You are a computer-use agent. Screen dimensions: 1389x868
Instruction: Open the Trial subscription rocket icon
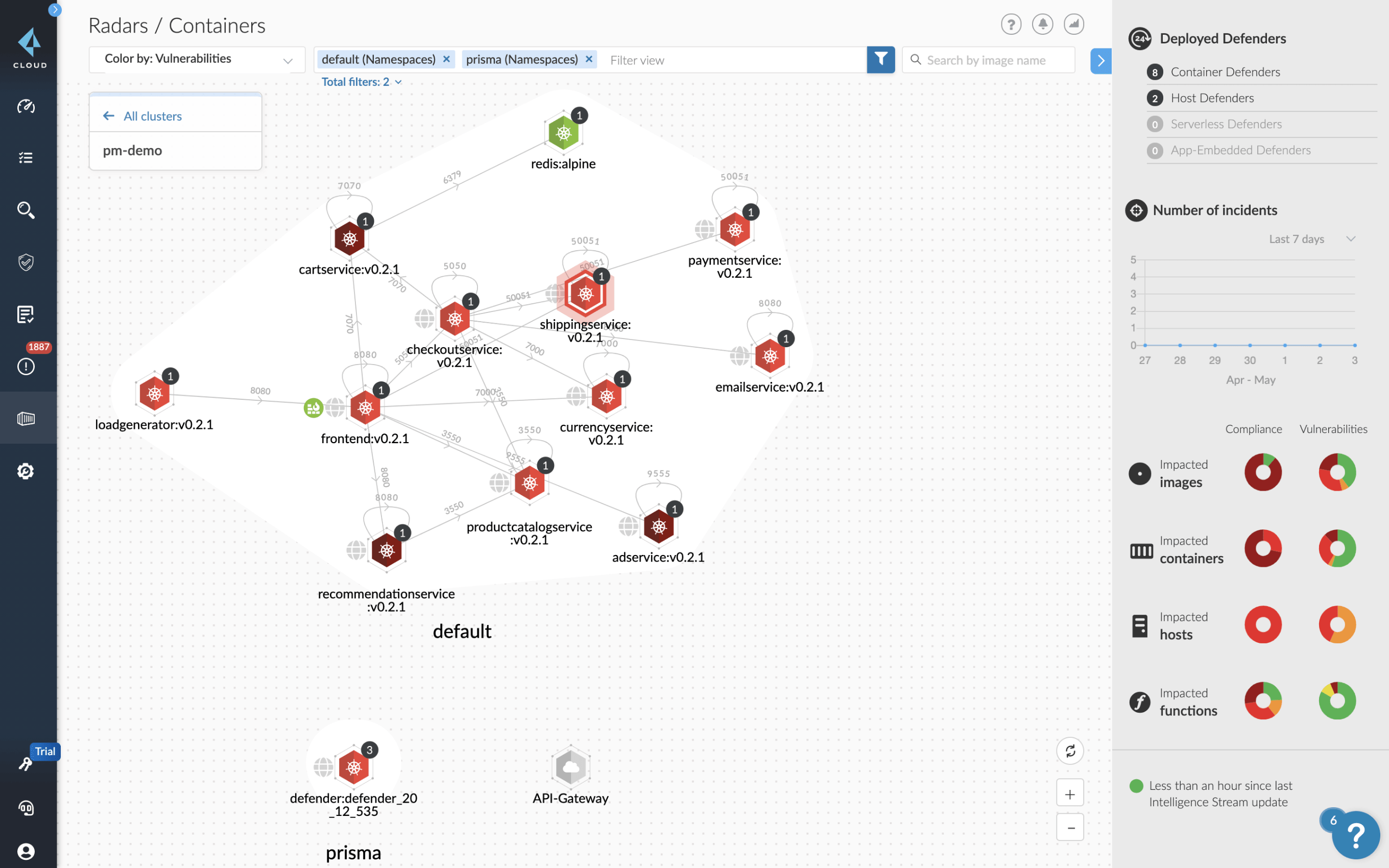tap(26, 763)
